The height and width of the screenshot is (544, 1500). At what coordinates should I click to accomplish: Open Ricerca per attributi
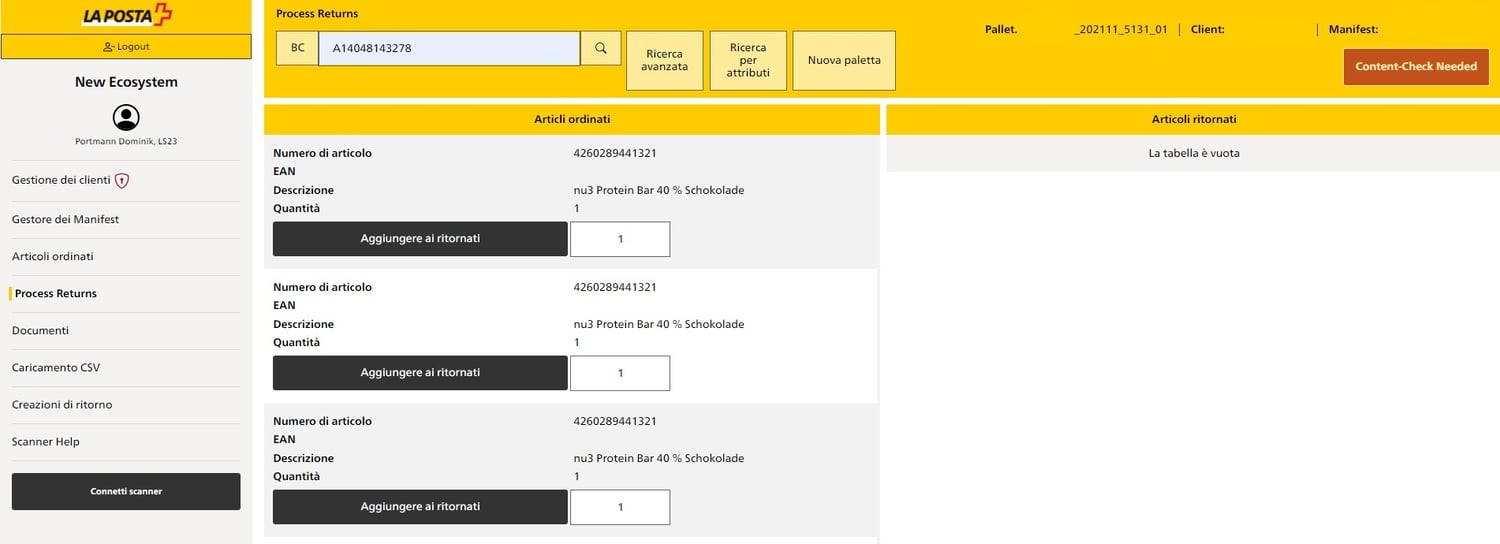click(748, 60)
